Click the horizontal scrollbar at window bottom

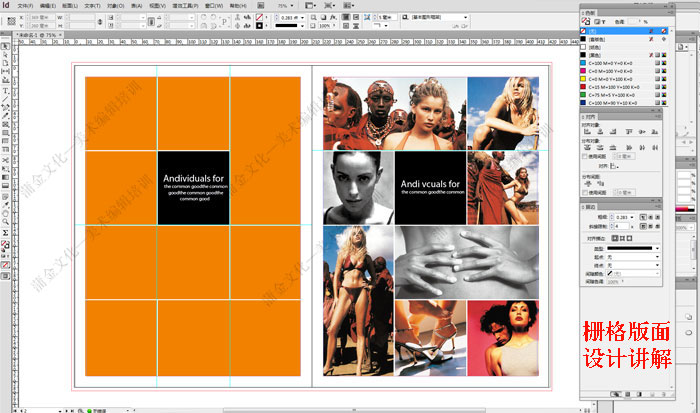coord(354,410)
